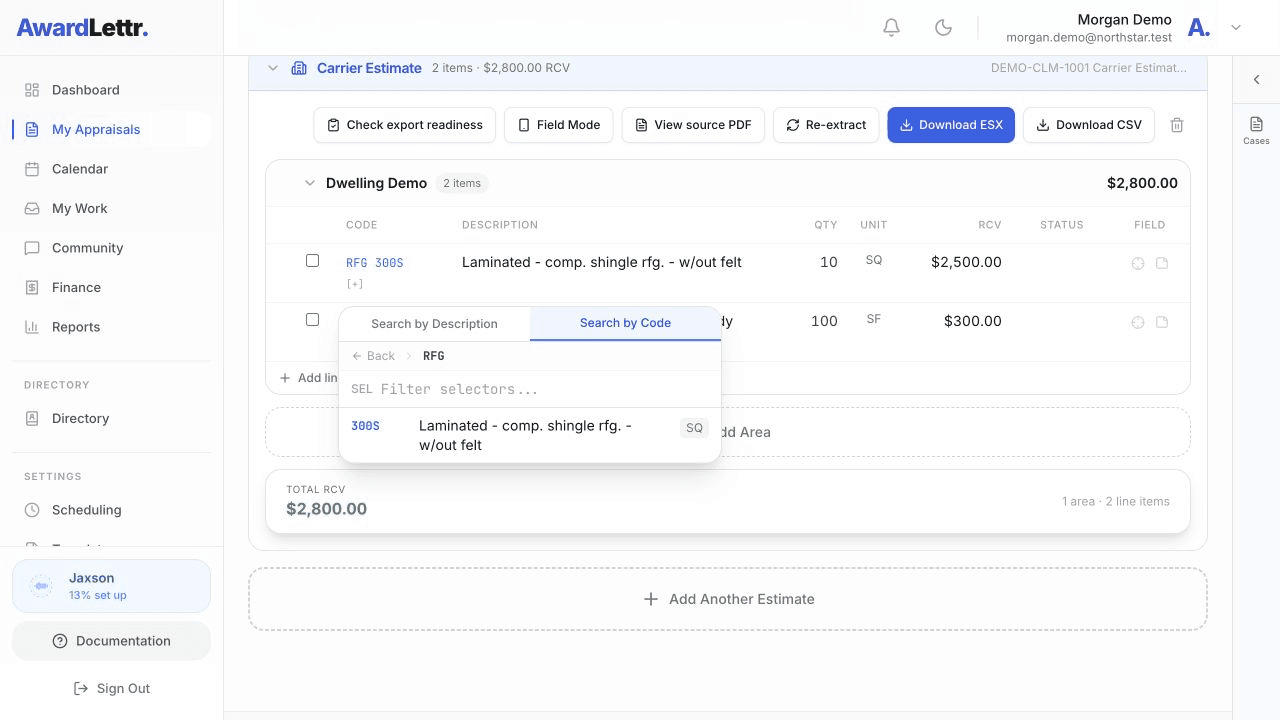Open Documentation
This screenshot has height=720, width=1280.
[x=111, y=641]
